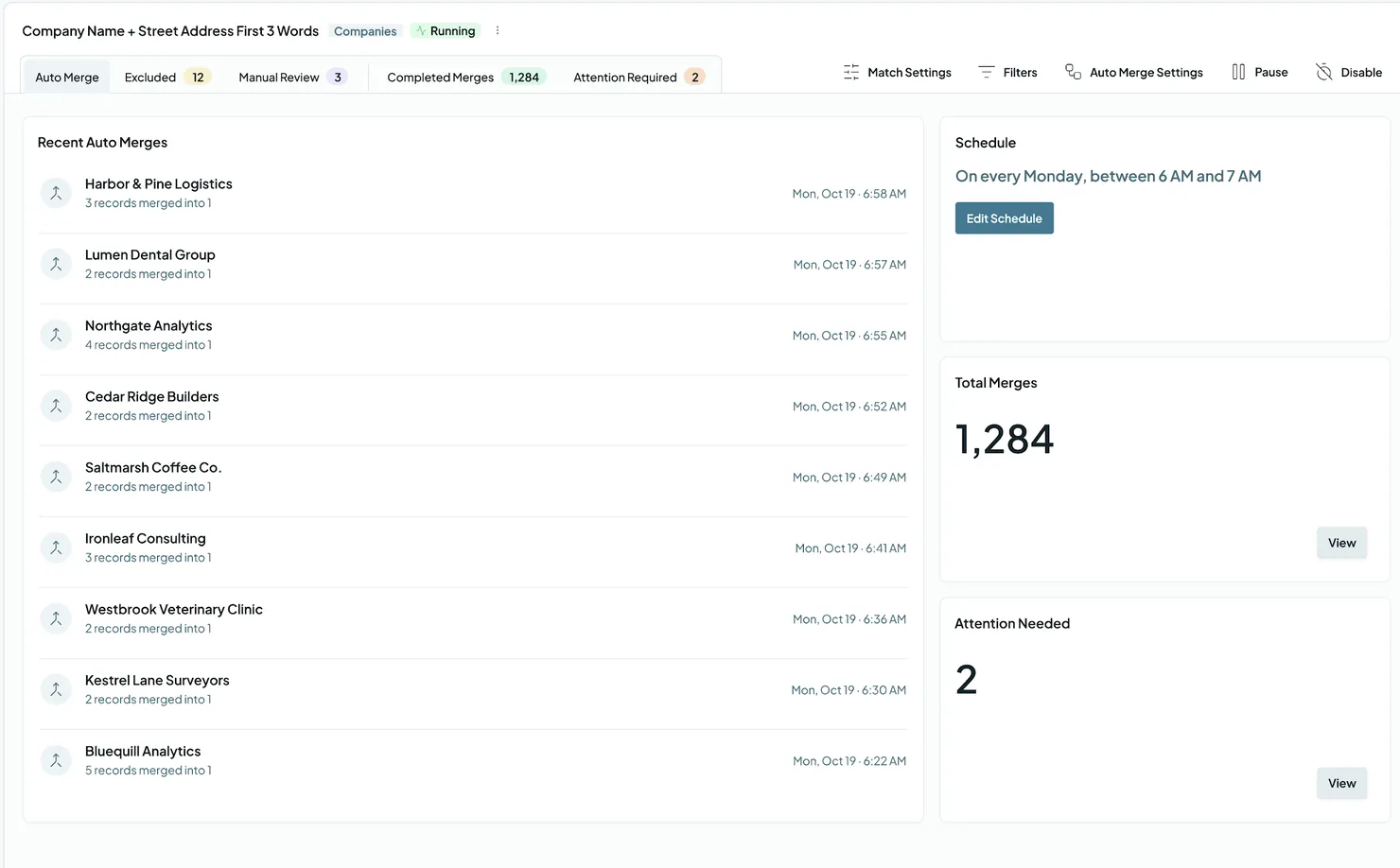Click the '5 records merged into 1' text
Viewport: 1400px width, 868px height.
[149, 771]
